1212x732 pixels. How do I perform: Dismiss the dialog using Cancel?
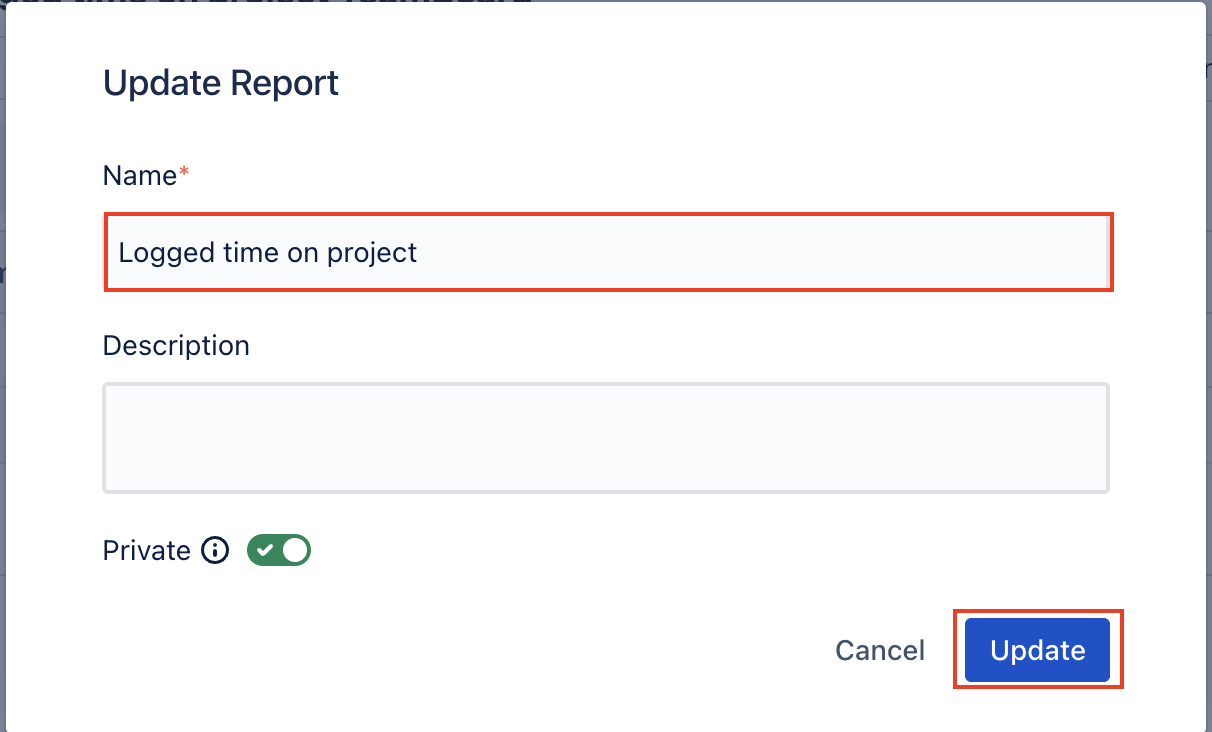[x=880, y=651]
